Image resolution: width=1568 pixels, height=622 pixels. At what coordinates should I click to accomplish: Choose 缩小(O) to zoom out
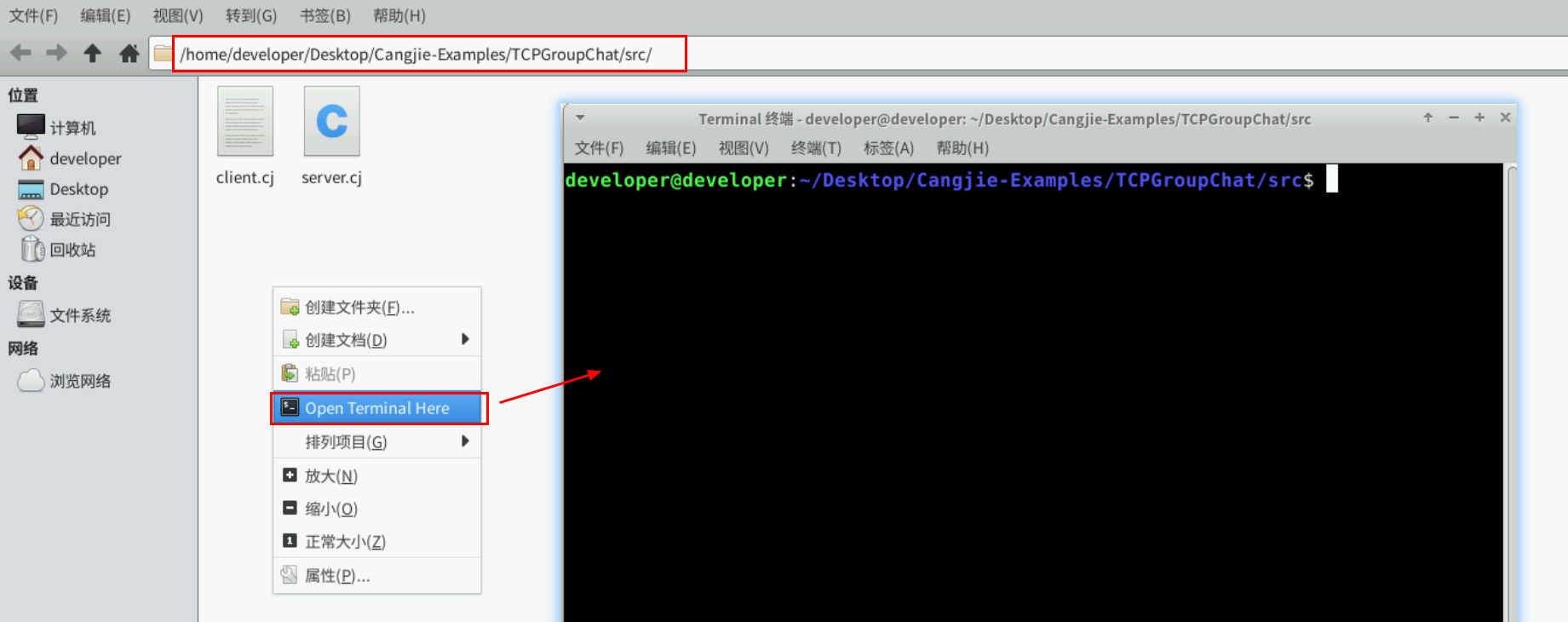376,509
